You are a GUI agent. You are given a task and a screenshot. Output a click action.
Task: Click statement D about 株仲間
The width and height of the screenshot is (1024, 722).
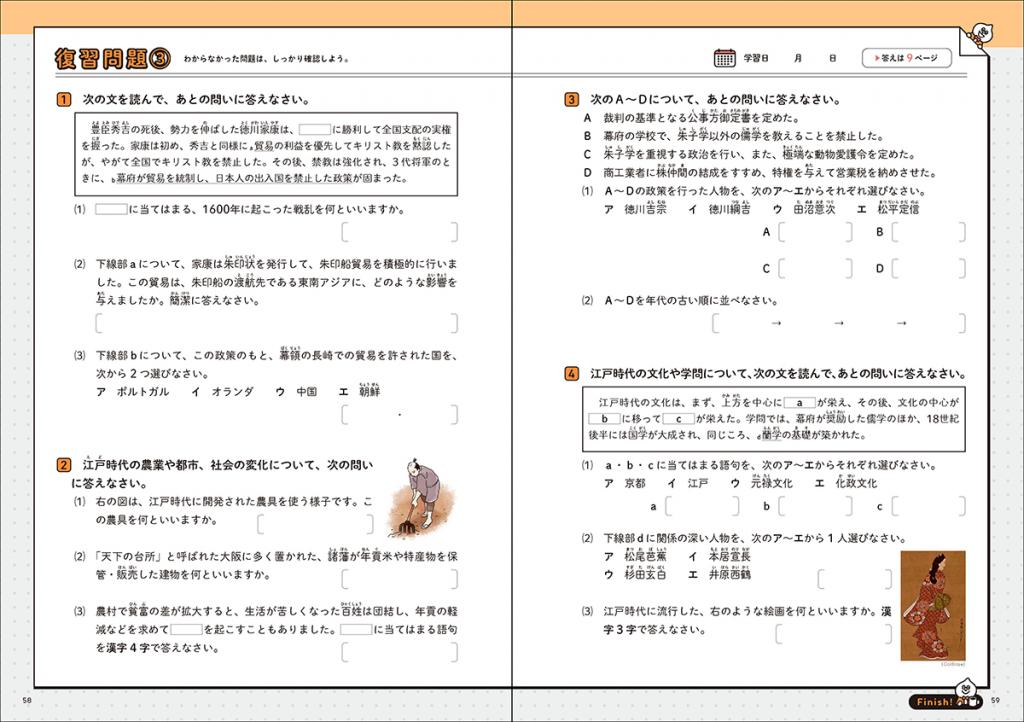click(760, 172)
